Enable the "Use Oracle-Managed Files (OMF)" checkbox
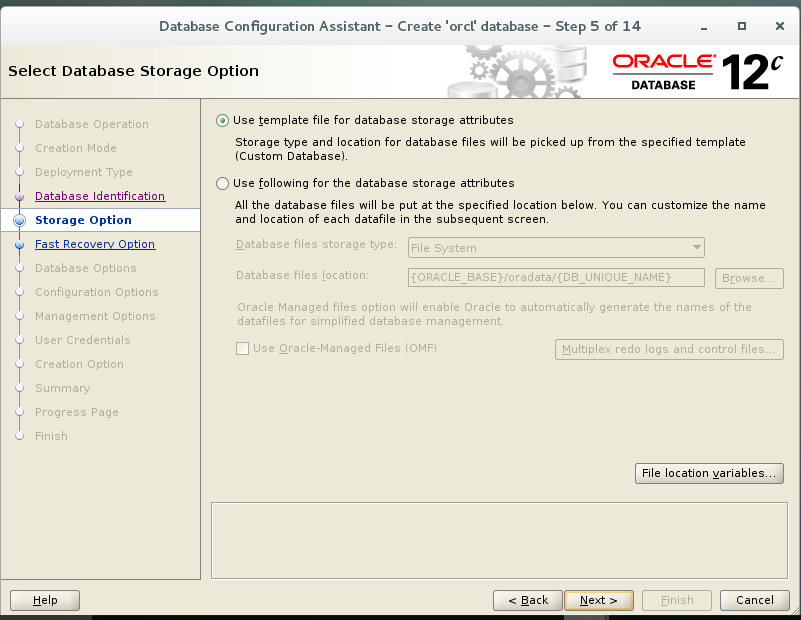Image resolution: width=801 pixels, height=620 pixels. [242, 349]
